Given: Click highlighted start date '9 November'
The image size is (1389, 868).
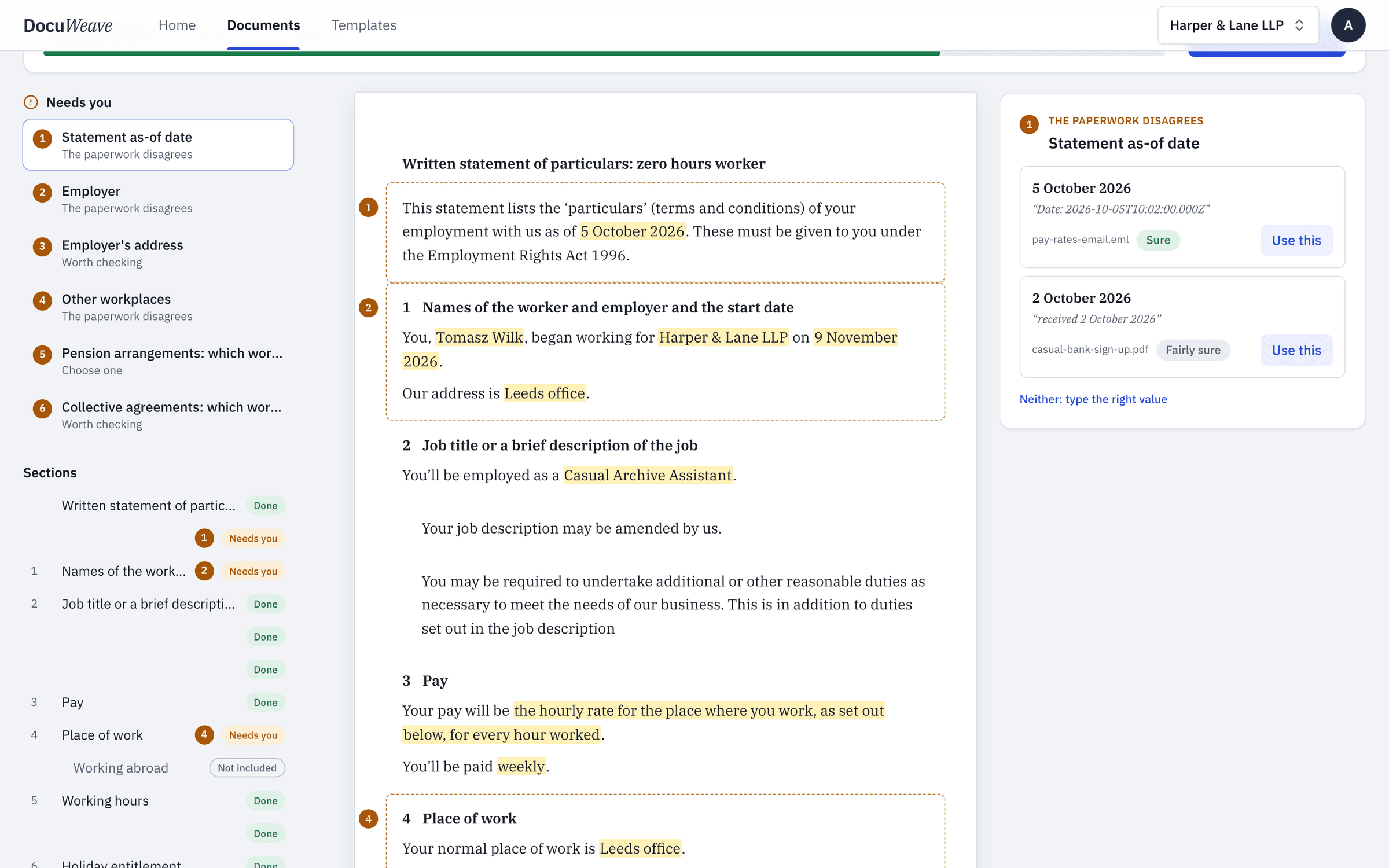Looking at the screenshot, I should coord(855,337).
